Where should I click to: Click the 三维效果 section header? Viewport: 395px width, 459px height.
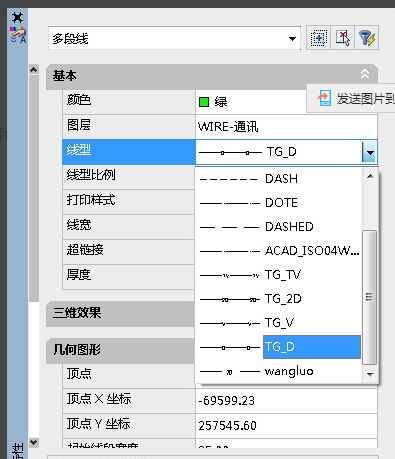(120, 313)
